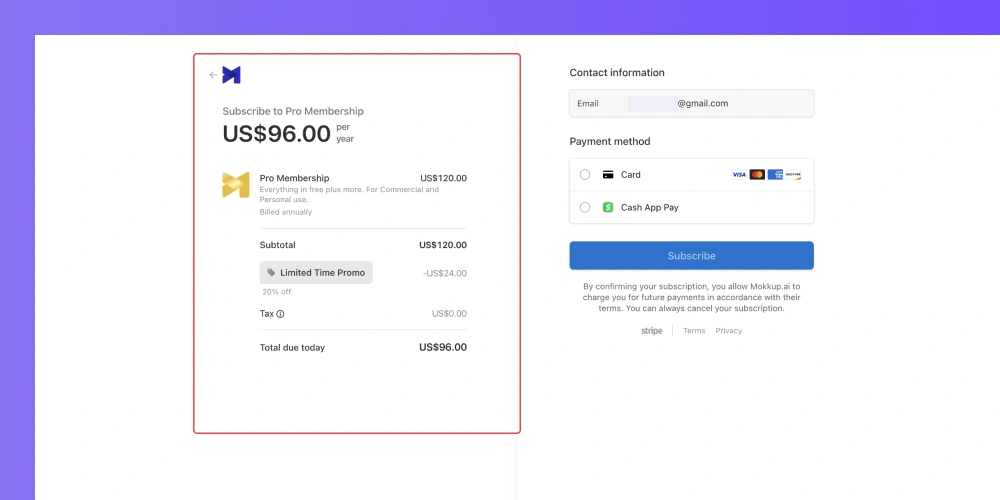1000x500 pixels.
Task: Click the Tax US$0.00 amount
Action: click(449, 314)
